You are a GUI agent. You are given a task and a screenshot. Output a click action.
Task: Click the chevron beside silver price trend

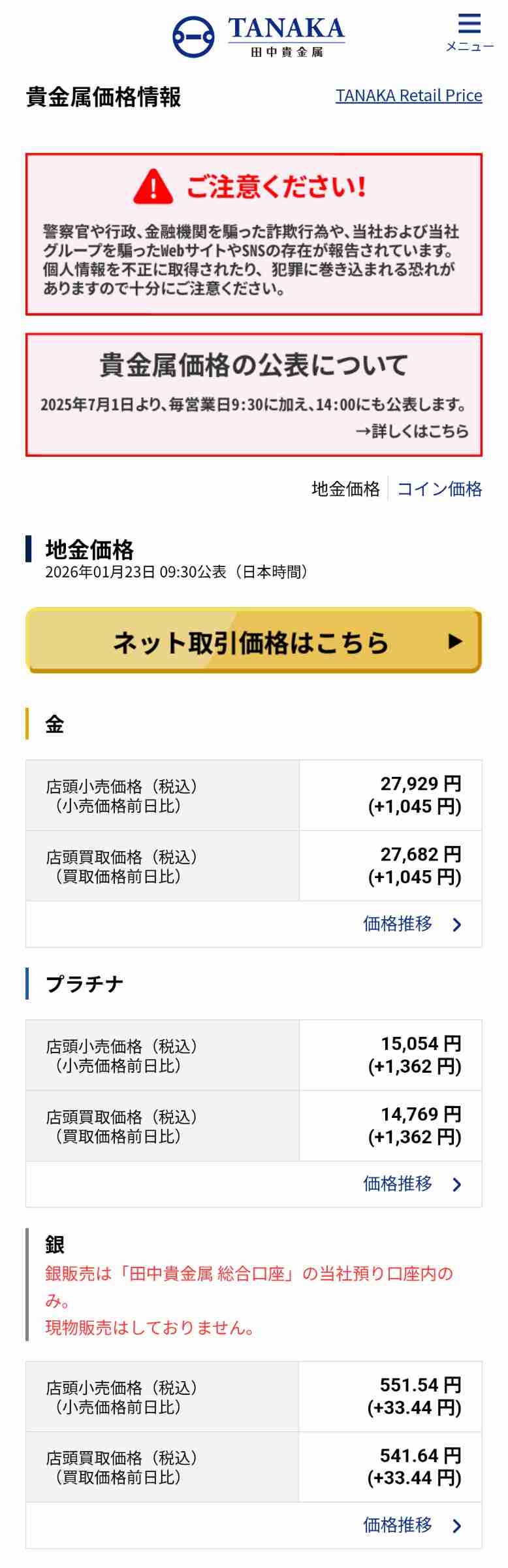click(457, 1526)
